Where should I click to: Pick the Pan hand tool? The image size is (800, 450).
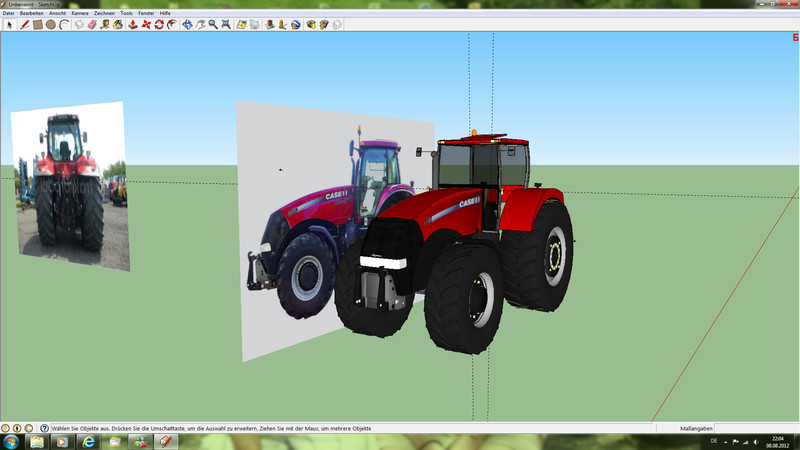(x=200, y=24)
